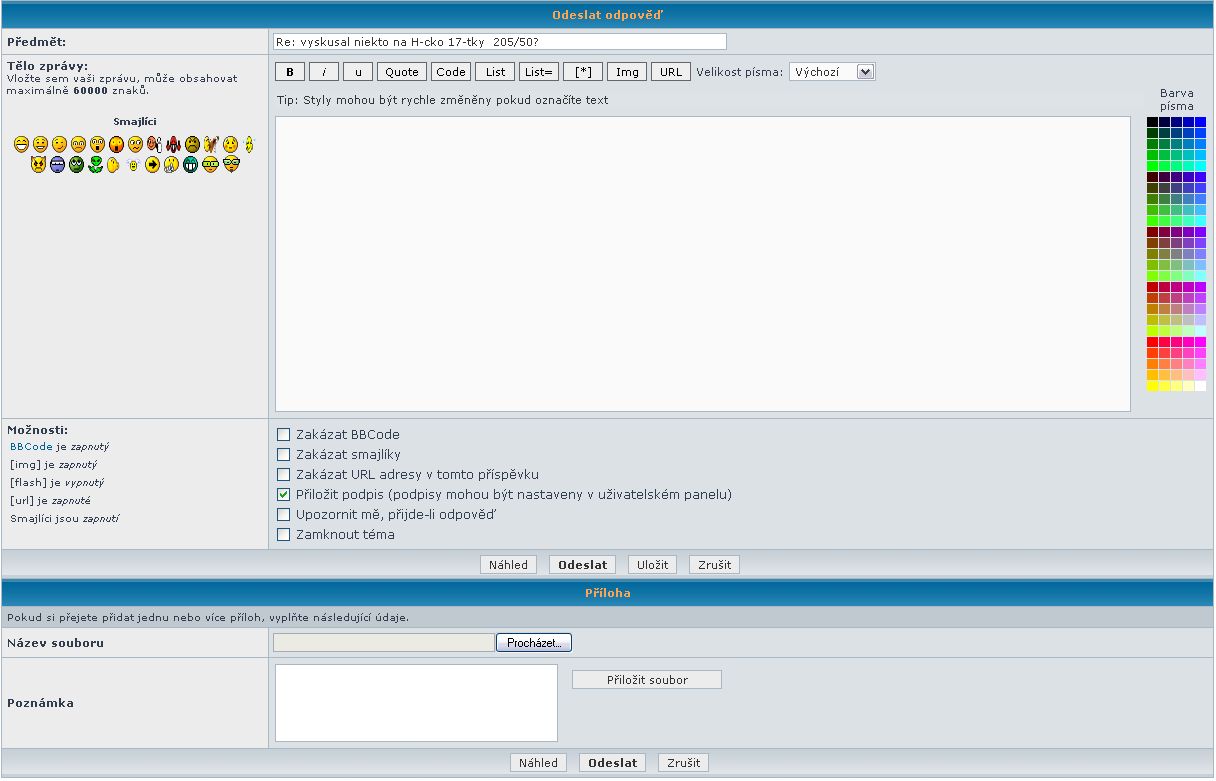The height and width of the screenshot is (781, 1216).
Task: Browse for a file with Procházet
Action: tap(534, 643)
